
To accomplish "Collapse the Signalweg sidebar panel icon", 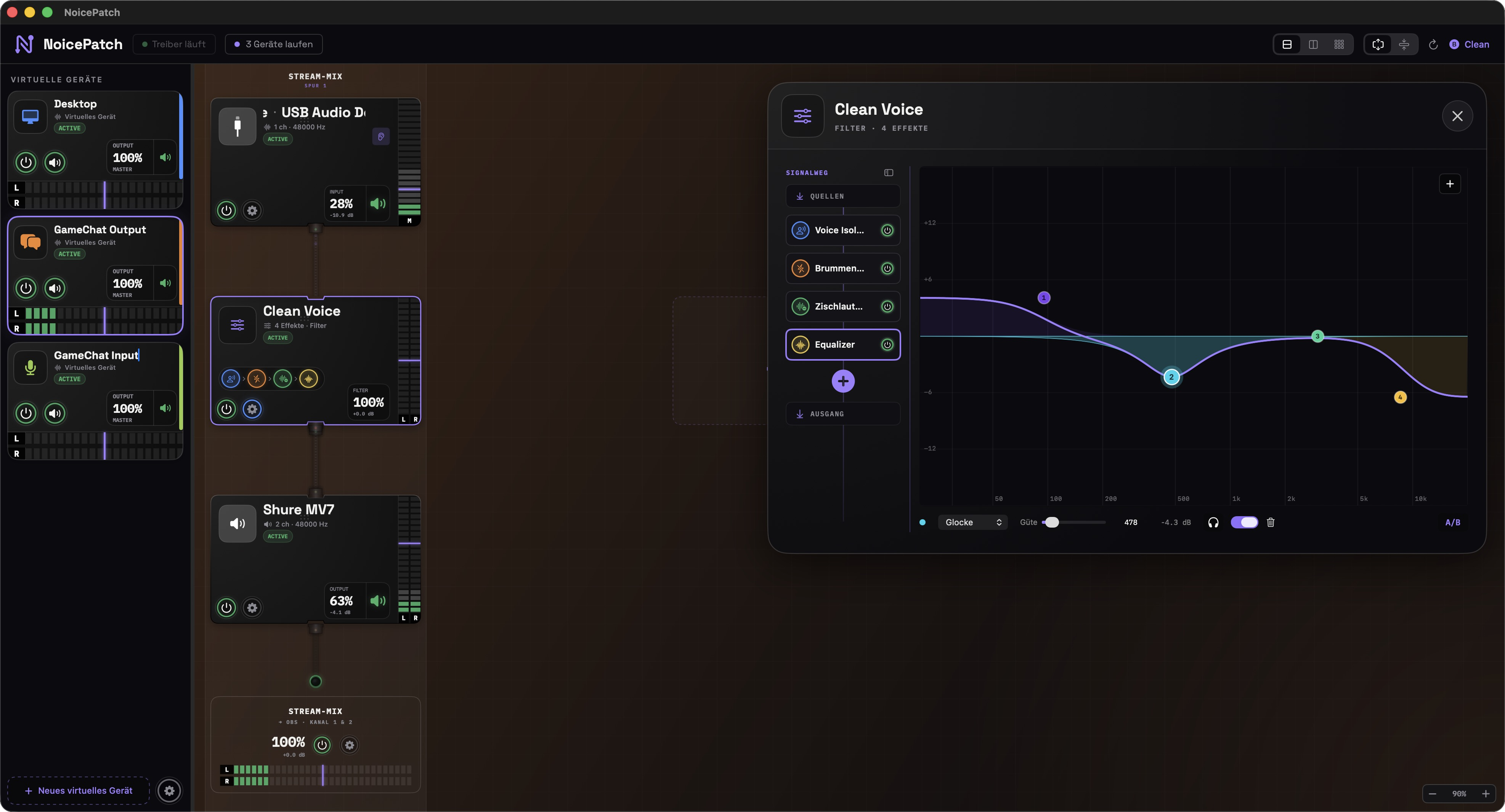I will coord(889,172).
